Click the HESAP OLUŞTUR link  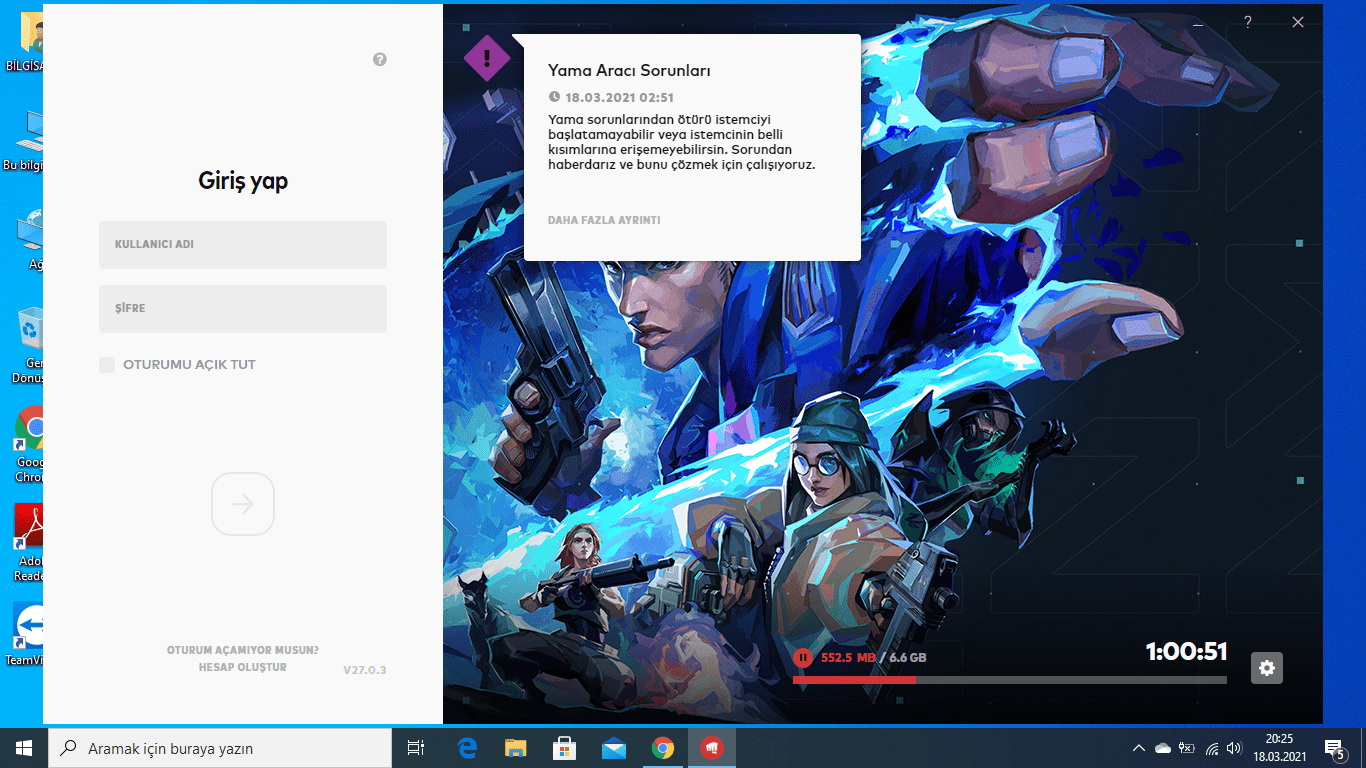243,667
